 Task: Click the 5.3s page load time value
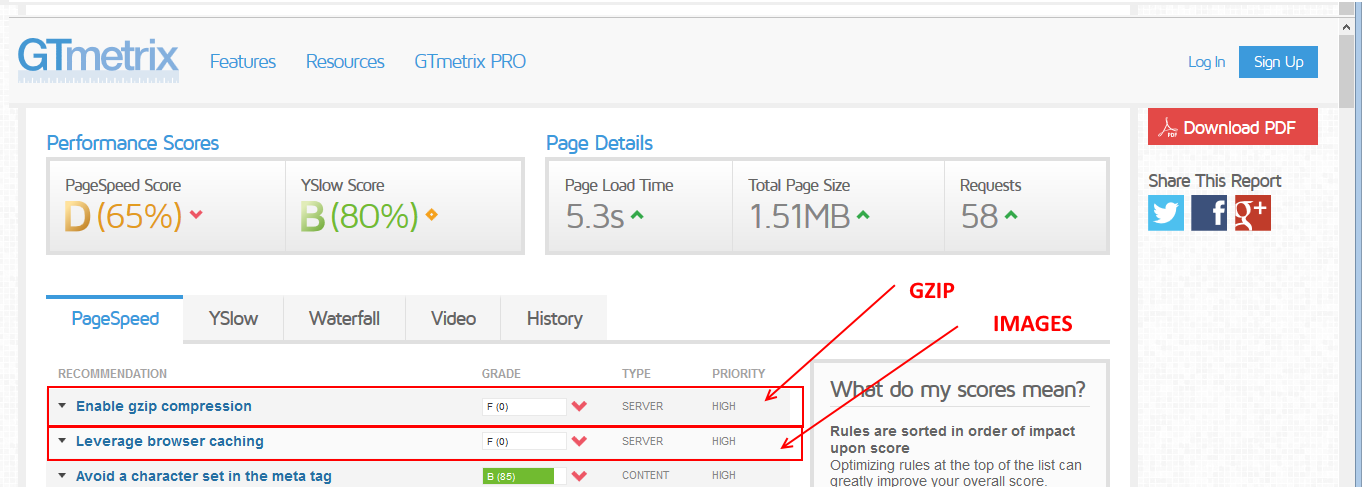point(594,216)
